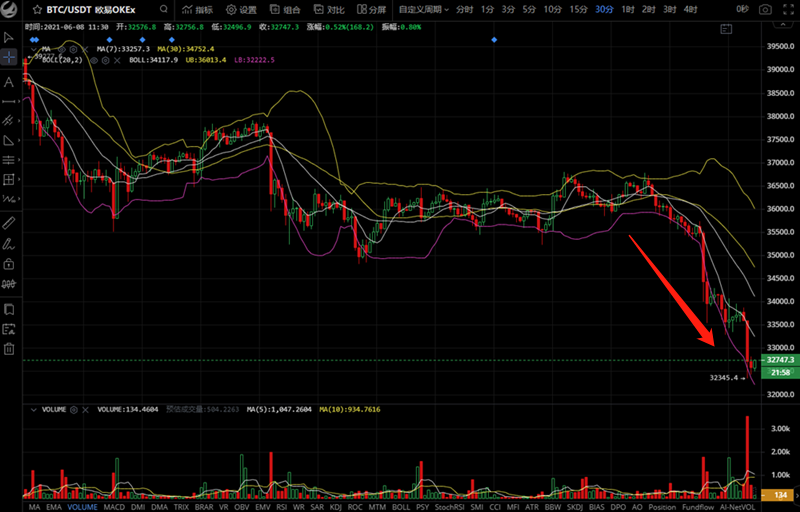Select the AI-NetVOL indicator button
Image resolution: width=800 pixels, height=512 pixels.
[x=737, y=507]
